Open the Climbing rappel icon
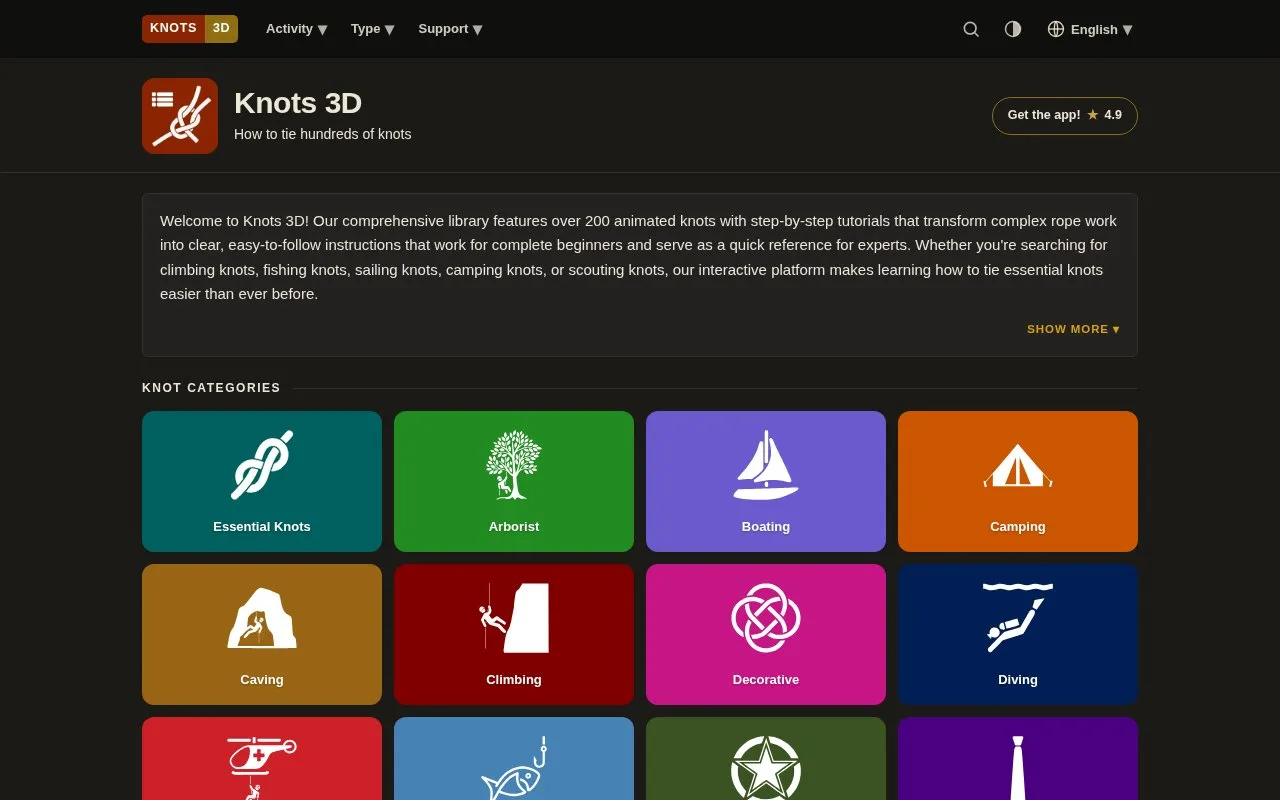 (x=514, y=618)
